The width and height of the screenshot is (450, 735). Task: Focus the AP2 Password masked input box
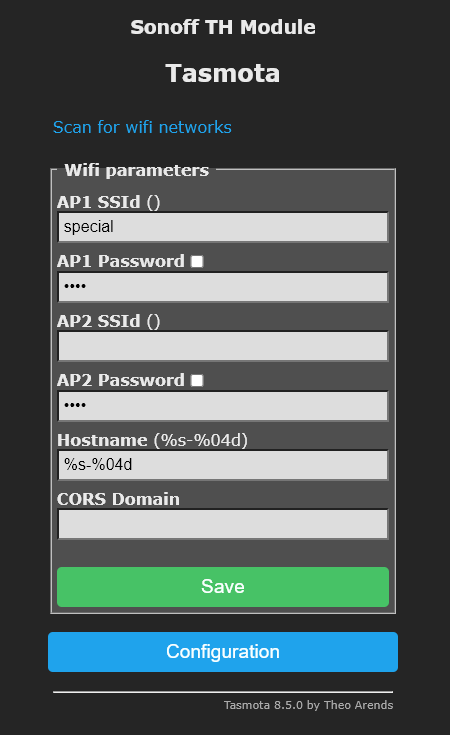click(x=223, y=406)
